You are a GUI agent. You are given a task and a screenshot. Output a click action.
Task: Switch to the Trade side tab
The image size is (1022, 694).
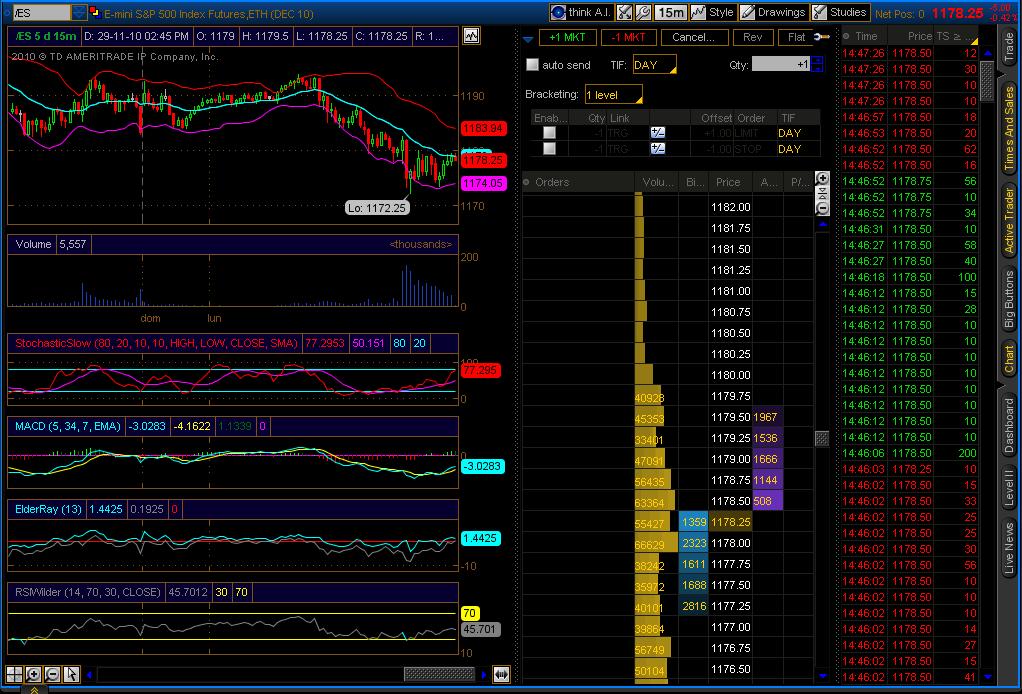coord(1009,48)
